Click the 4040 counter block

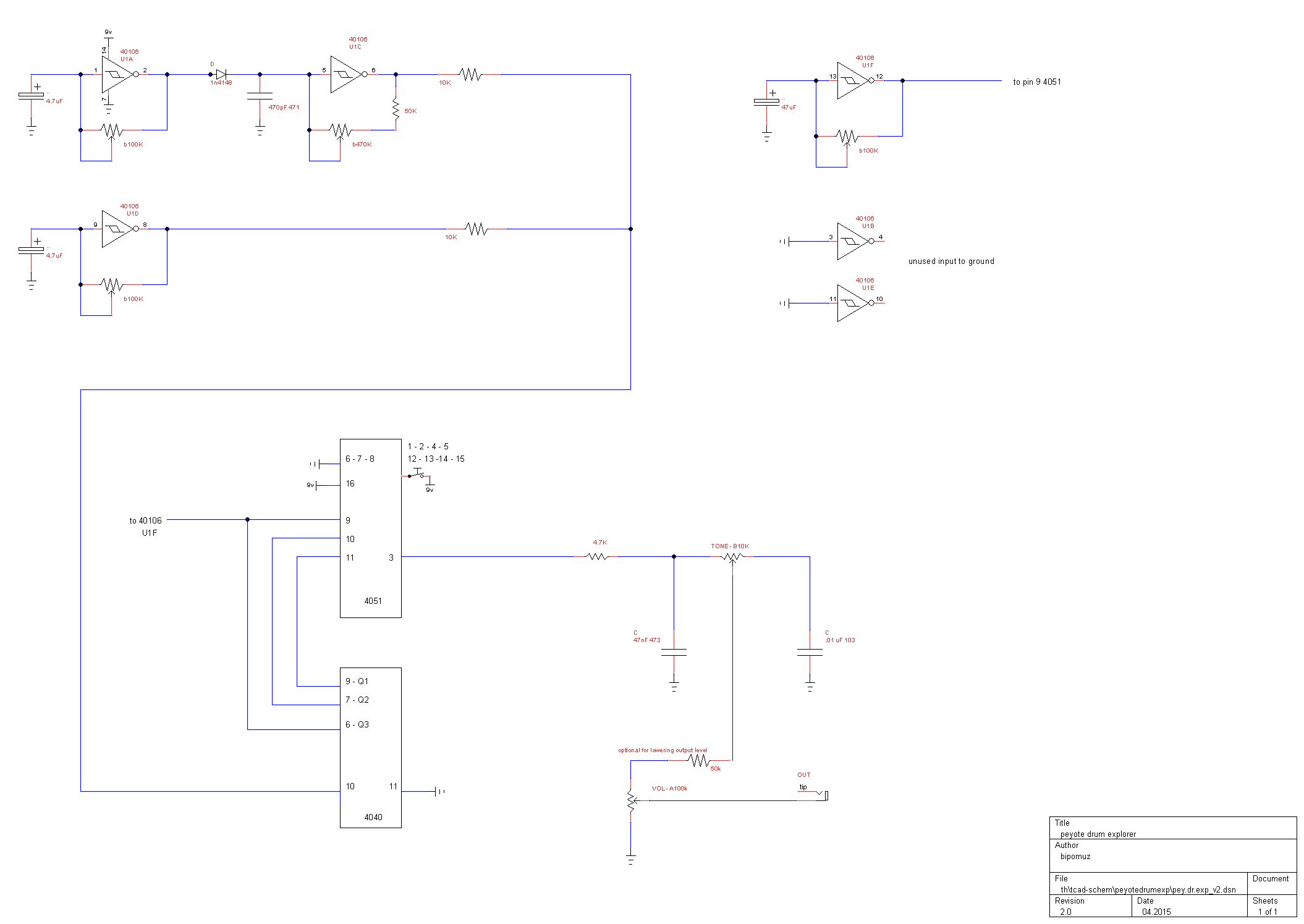pyautogui.click(x=370, y=748)
